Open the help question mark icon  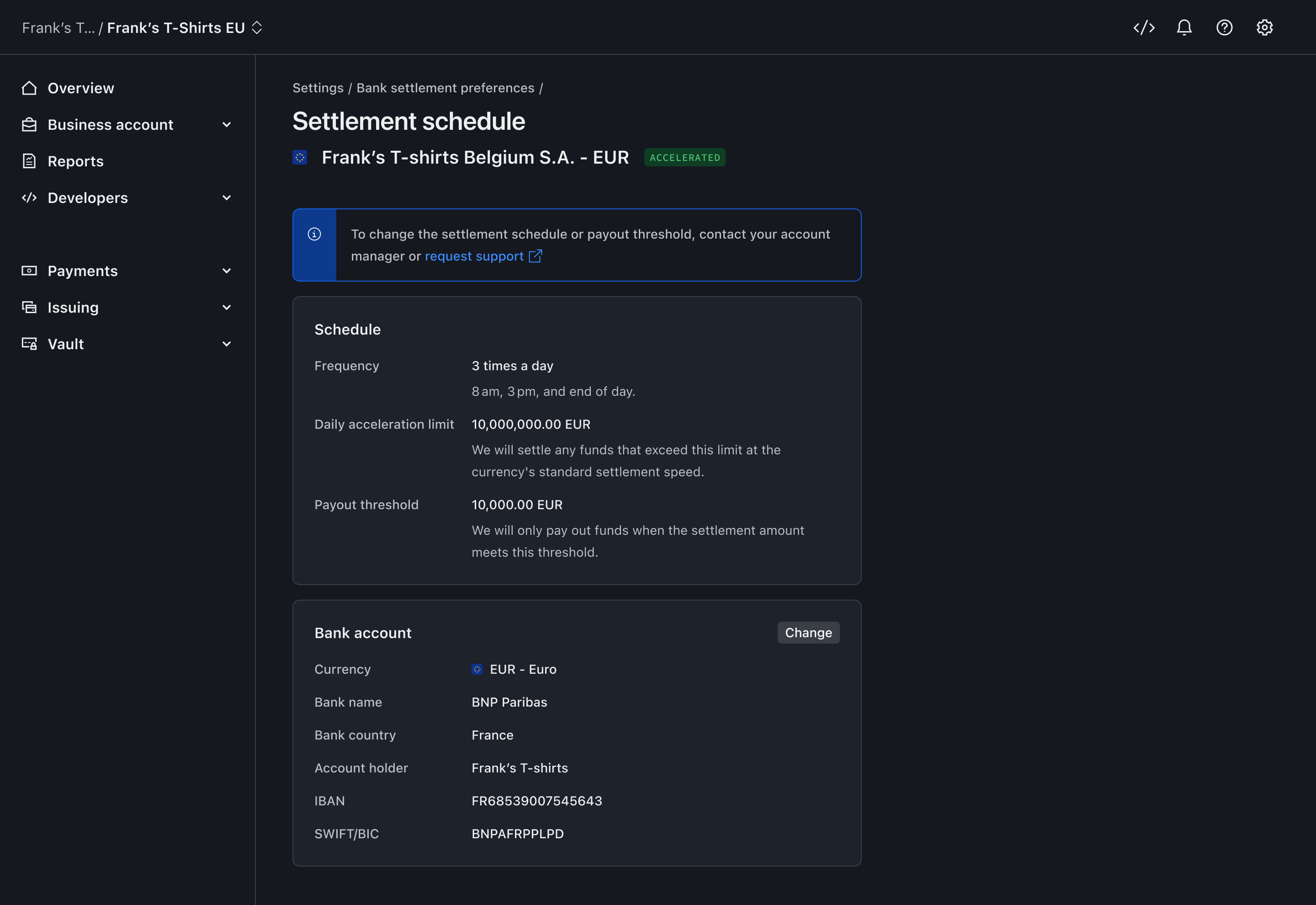(x=1224, y=27)
